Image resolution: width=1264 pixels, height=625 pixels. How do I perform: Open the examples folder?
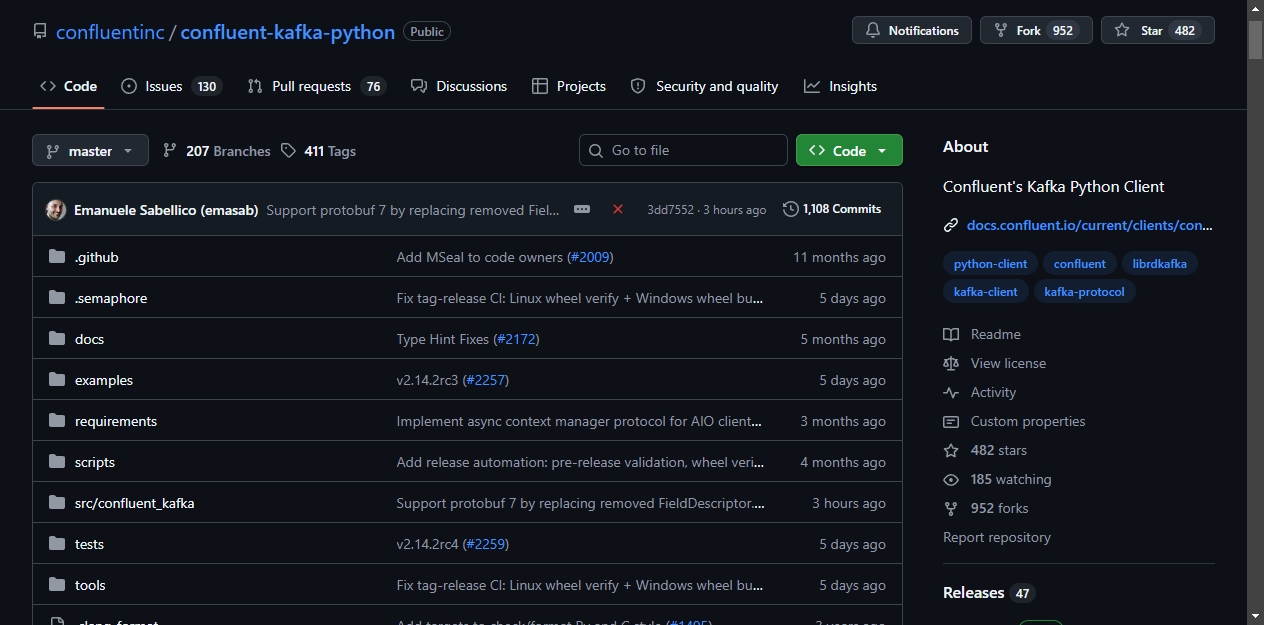tap(104, 380)
